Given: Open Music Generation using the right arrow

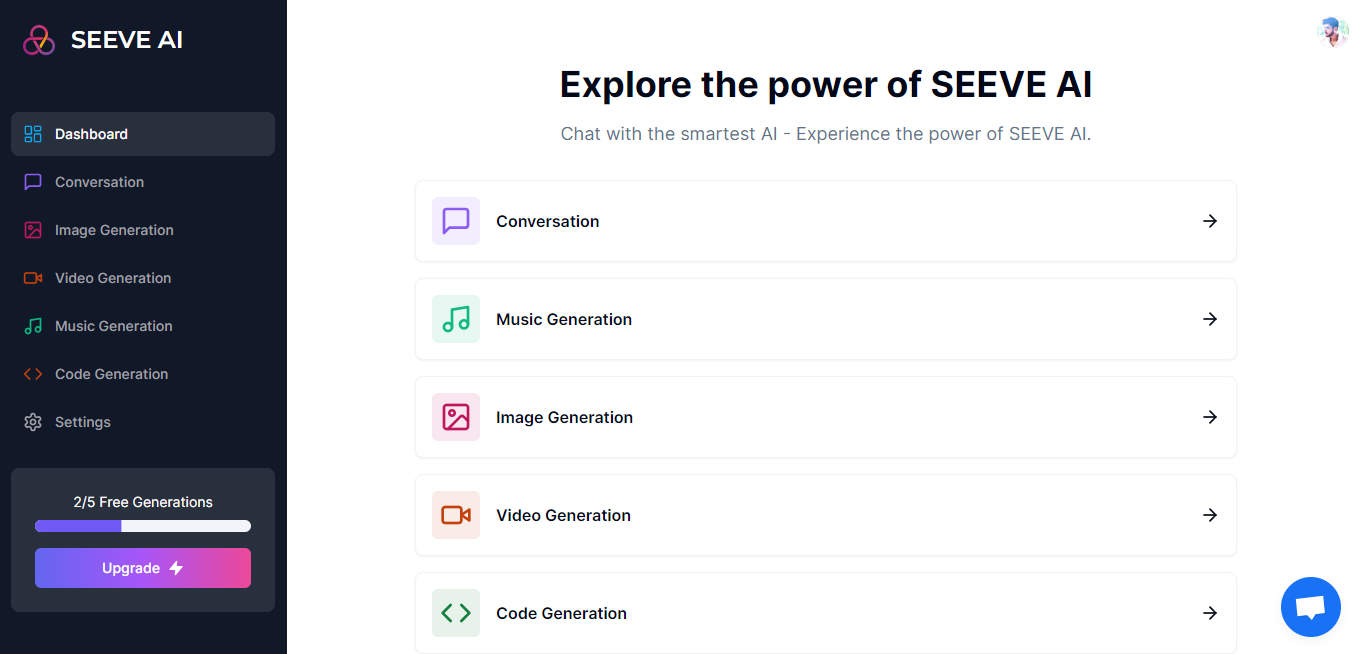Looking at the screenshot, I should [1210, 319].
